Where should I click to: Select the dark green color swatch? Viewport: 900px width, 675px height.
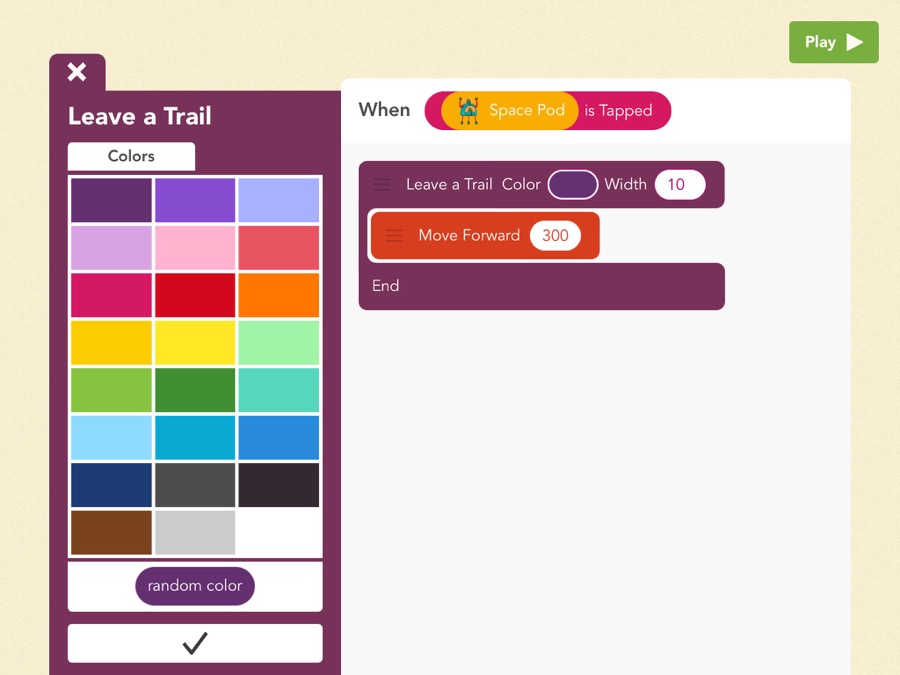coord(195,390)
